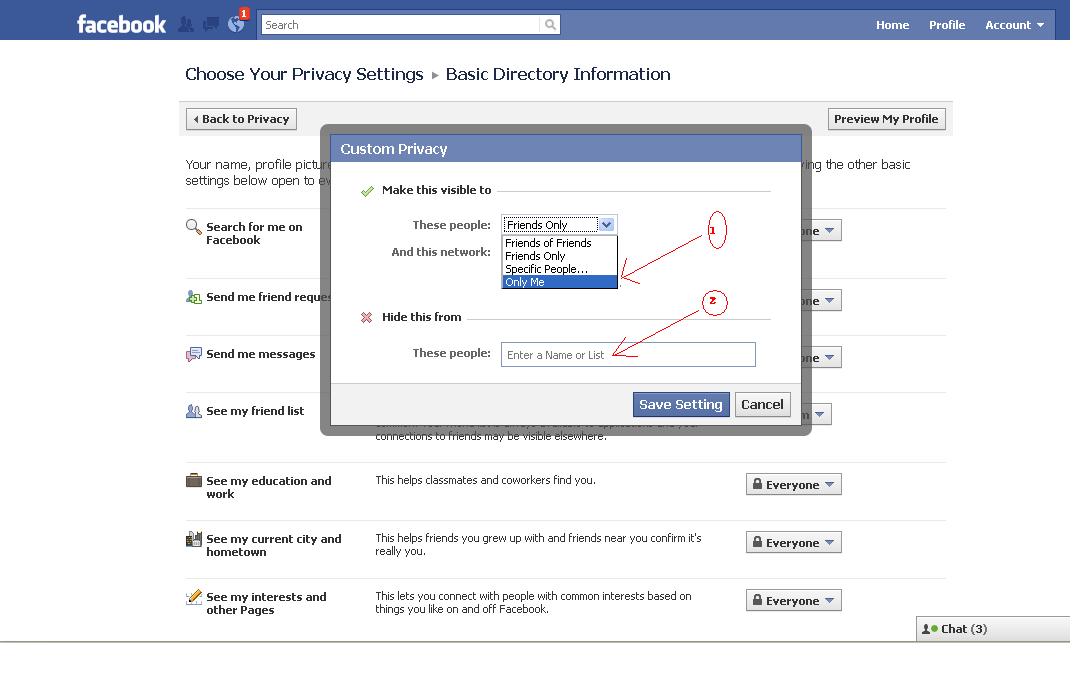Select Friends Only in the list

(x=559, y=256)
